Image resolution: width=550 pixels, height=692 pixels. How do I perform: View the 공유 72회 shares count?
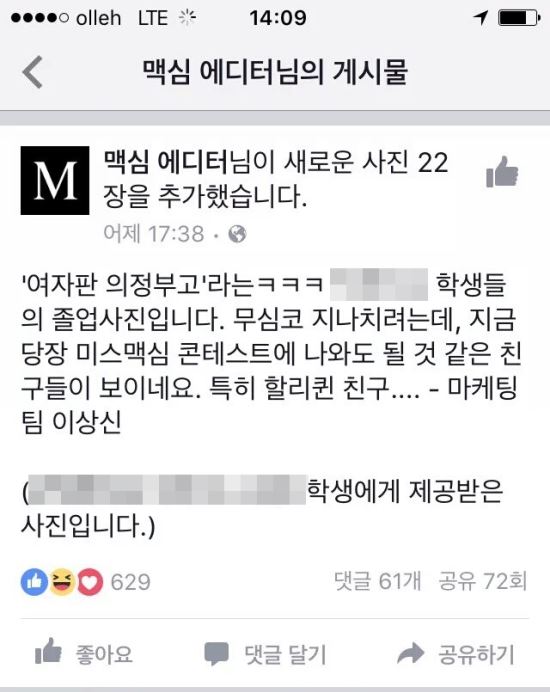(x=483, y=581)
